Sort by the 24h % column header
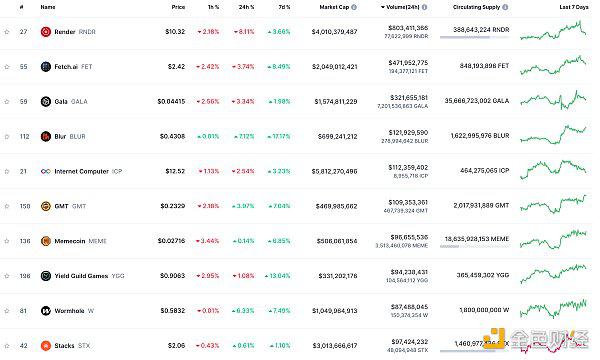 click(246, 7)
